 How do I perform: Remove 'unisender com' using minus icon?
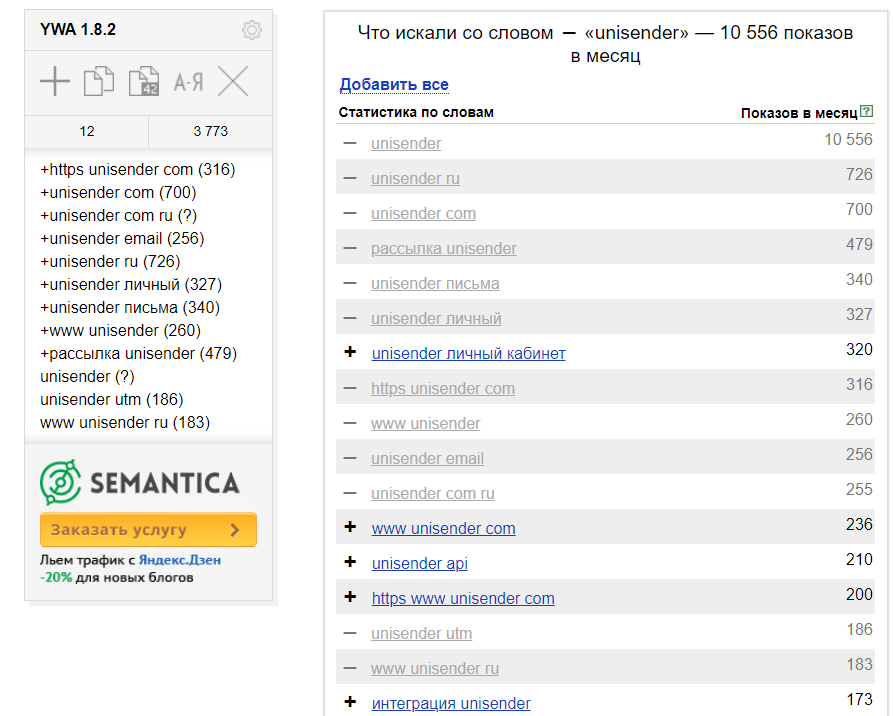click(350, 214)
